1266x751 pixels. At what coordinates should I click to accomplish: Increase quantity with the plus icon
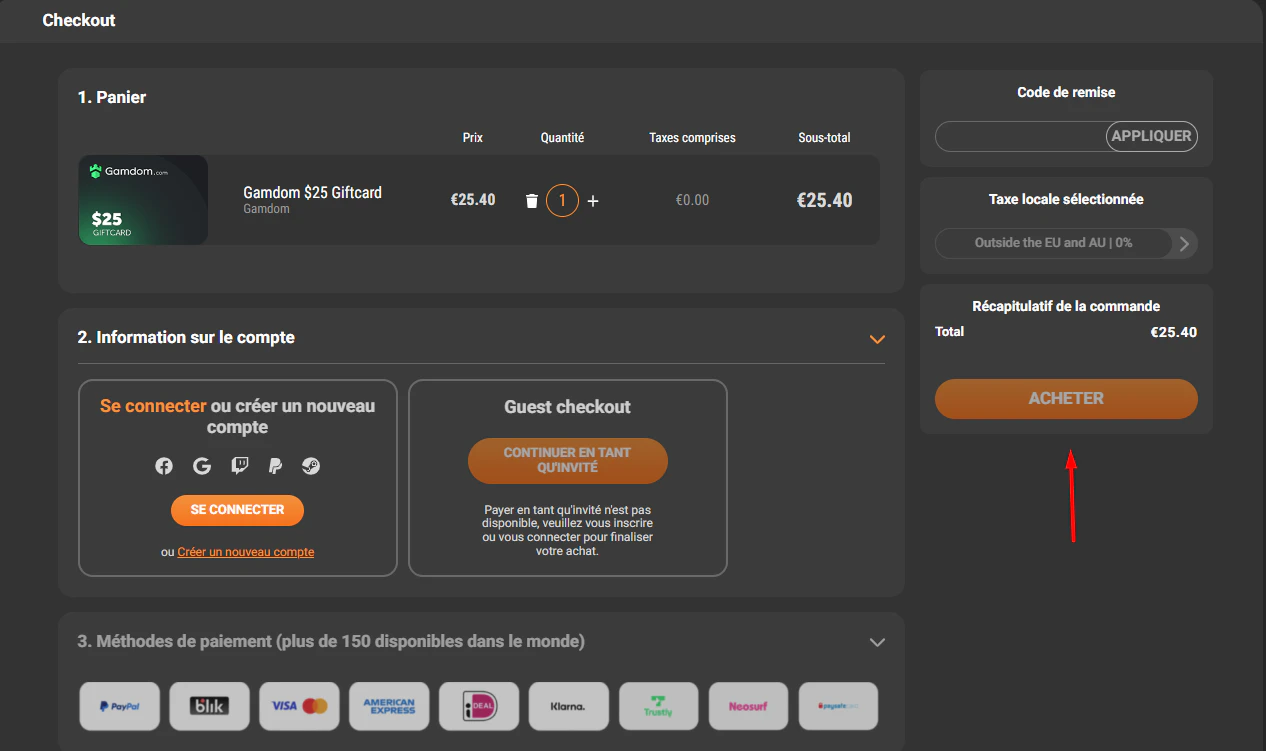click(x=593, y=201)
